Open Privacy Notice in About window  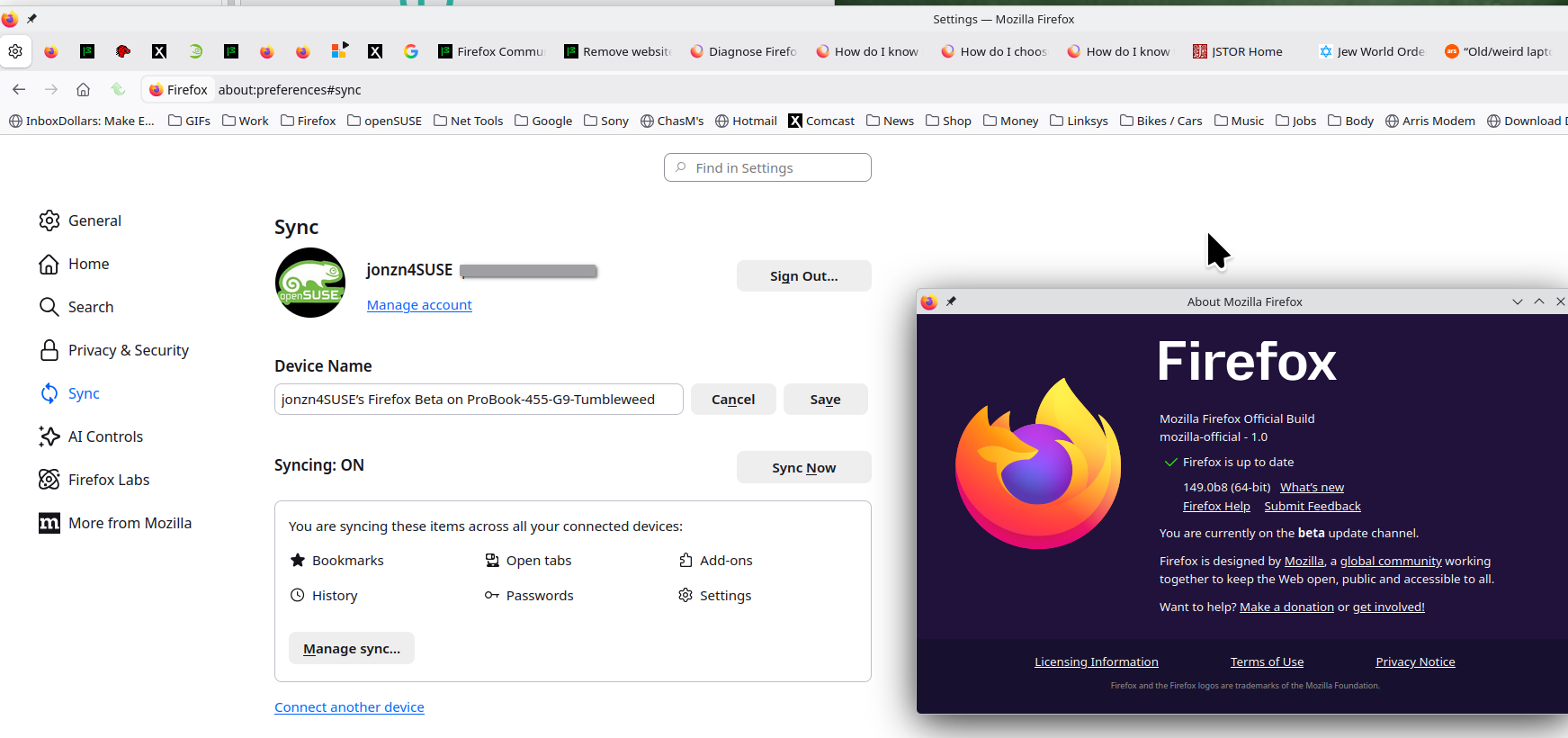click(1415, 661)
